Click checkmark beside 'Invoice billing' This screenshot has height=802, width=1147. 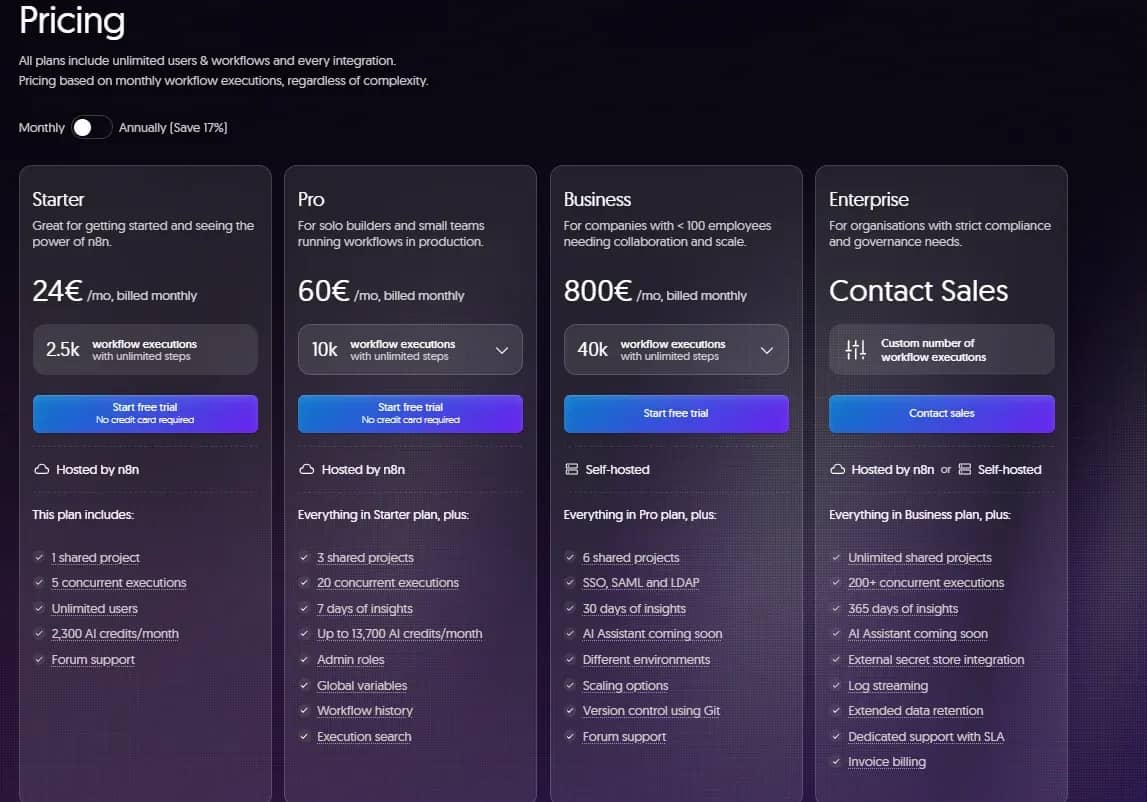pos(835,762)
